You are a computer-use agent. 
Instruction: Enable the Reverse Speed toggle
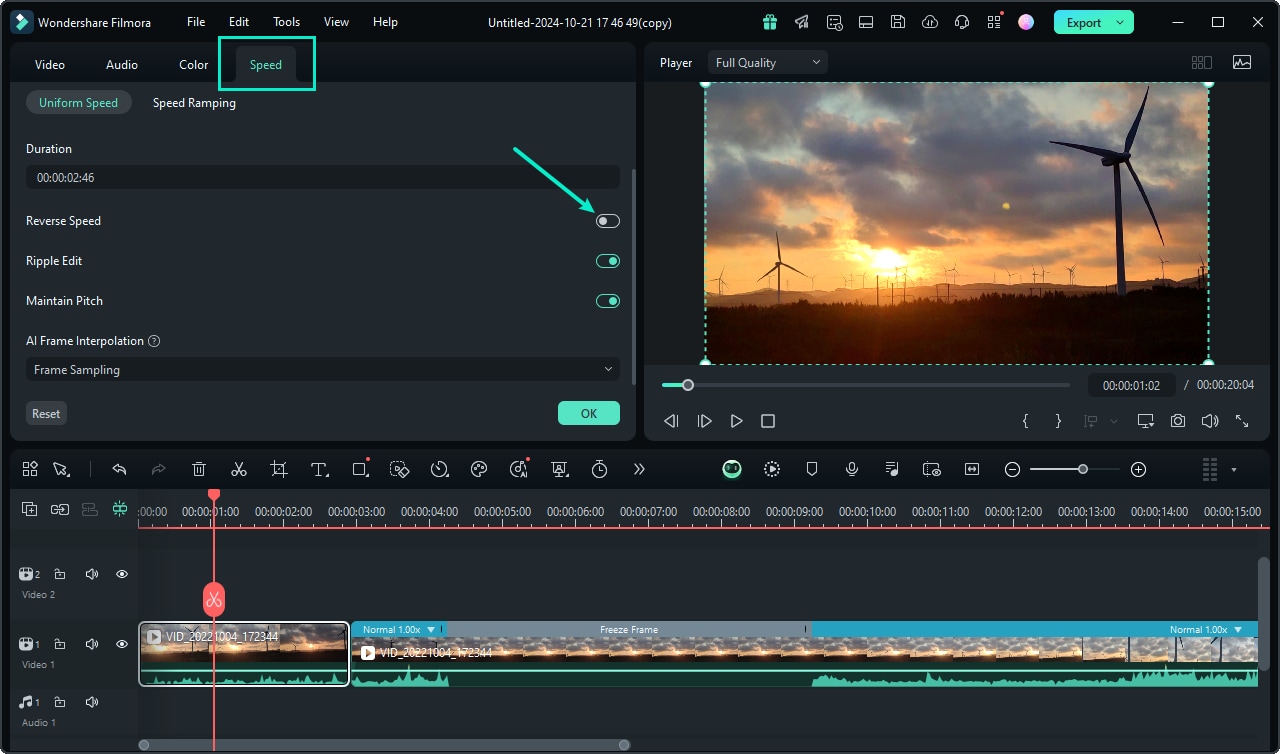[608, 221]
